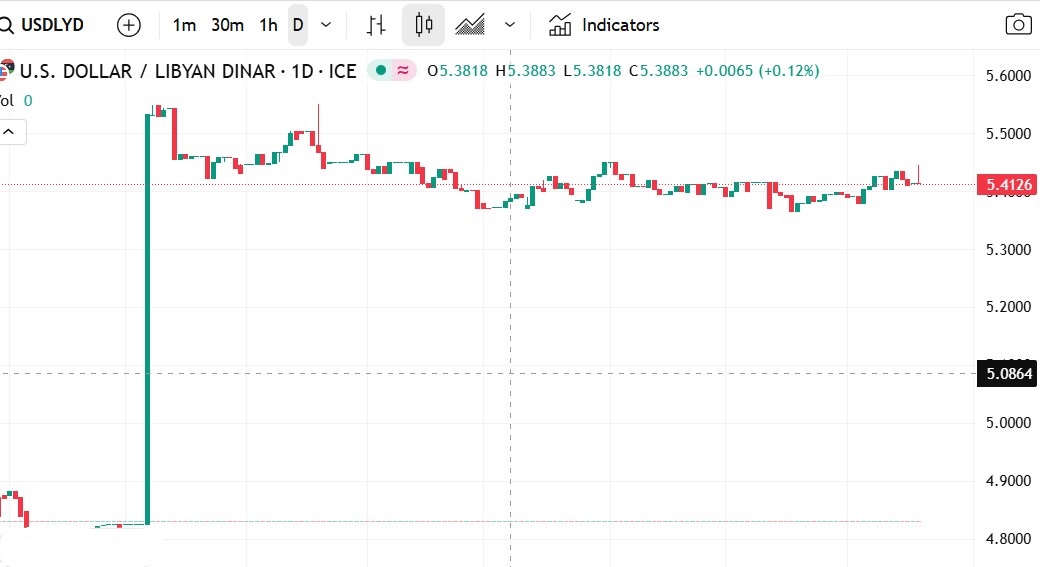Click the currency pair flag icon
This screenshot has width=1040, height=567.
click(6, 71)
